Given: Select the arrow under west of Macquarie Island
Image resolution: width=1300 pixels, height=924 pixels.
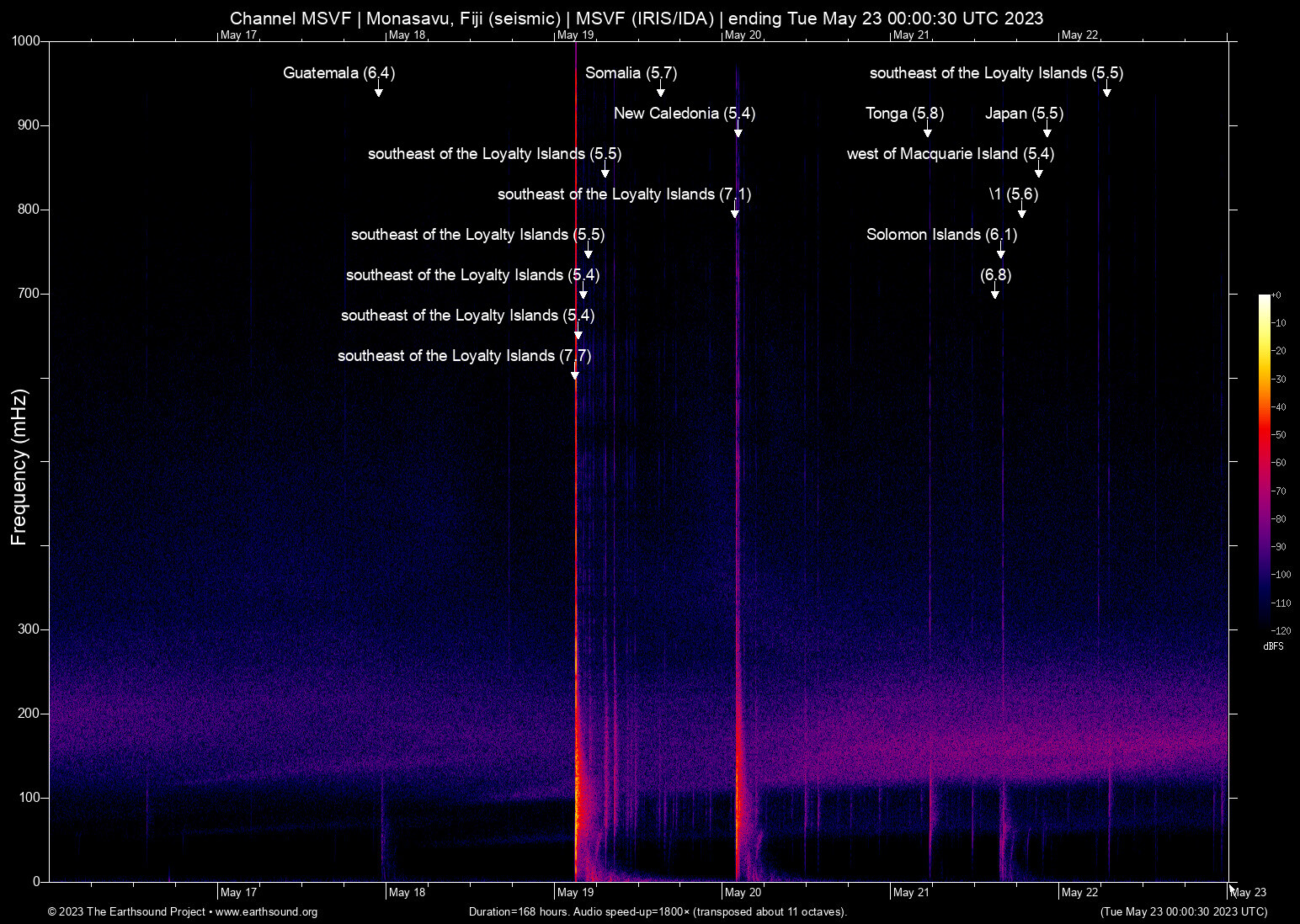Looking at the screenshot, I should [1039, 172].
